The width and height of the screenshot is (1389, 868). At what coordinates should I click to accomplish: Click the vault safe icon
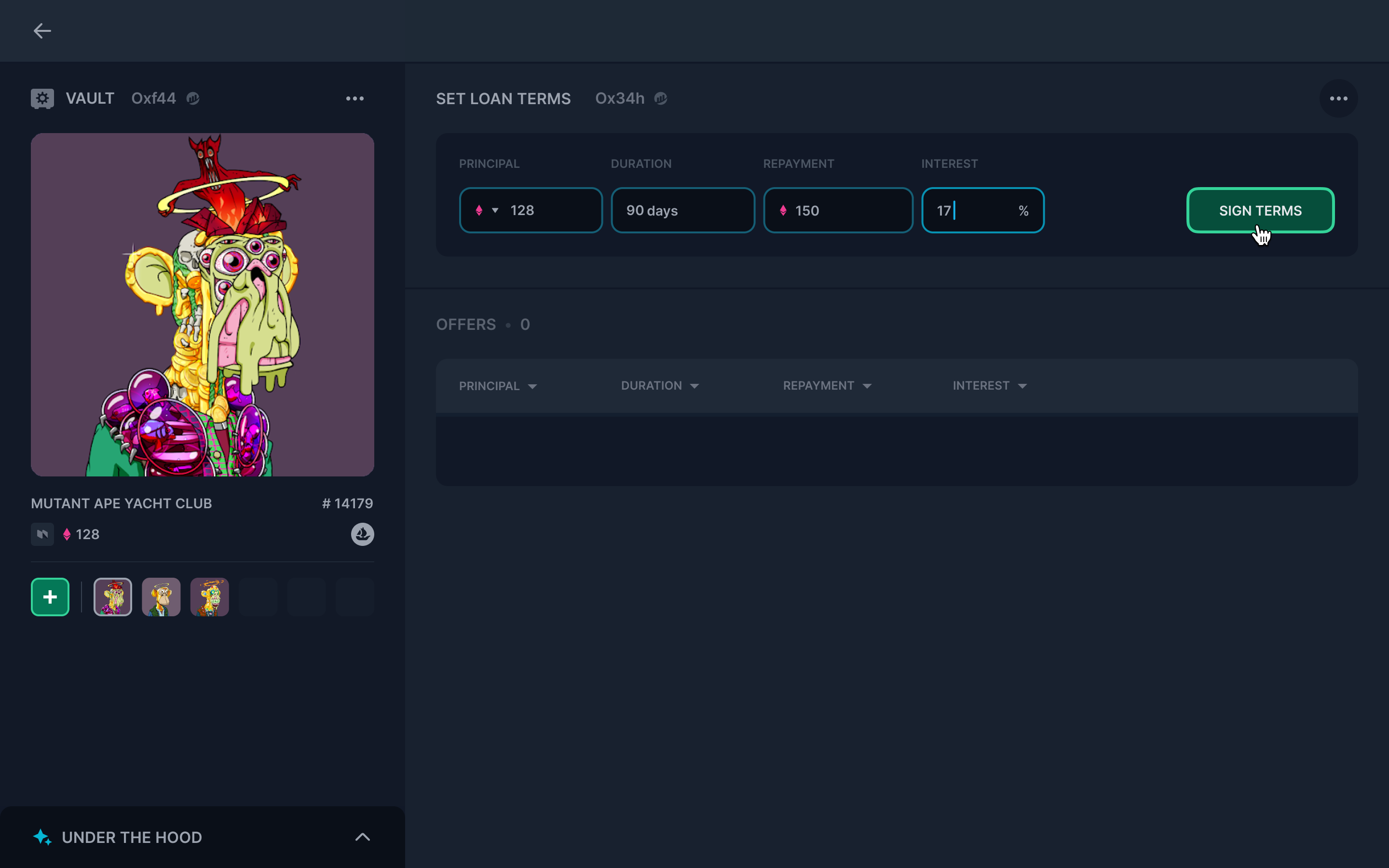(x=42, y=99)
